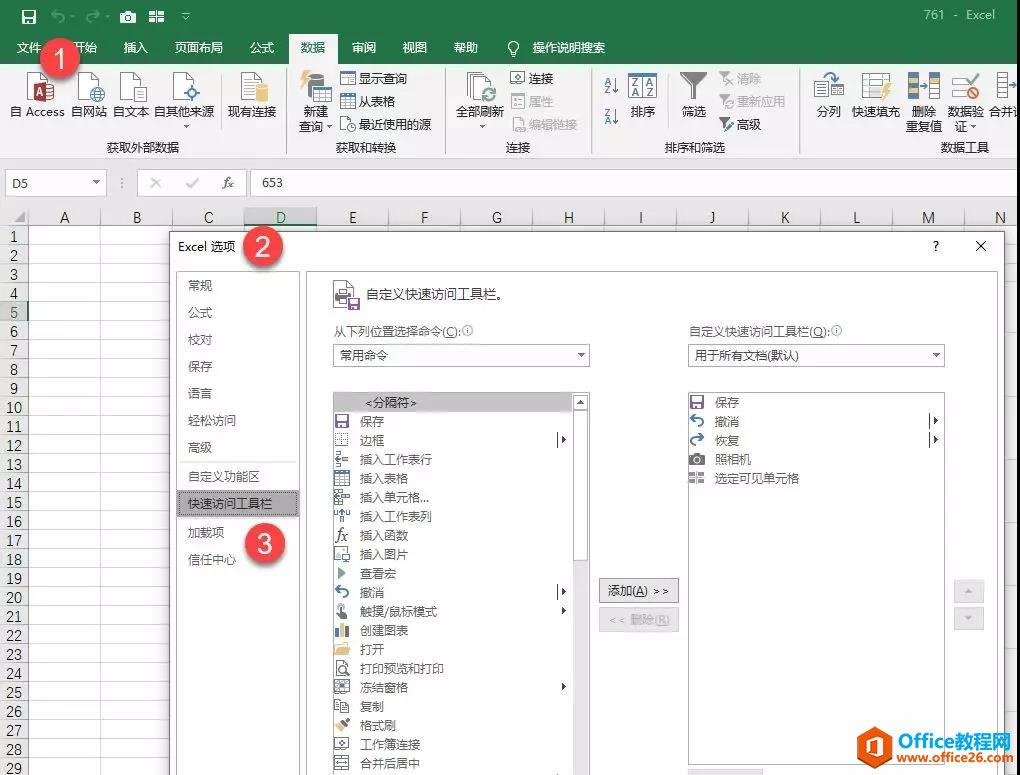Select 信任中心 in the options sidebar
The image size is (1020, 775).
click(x=212, y=560)
